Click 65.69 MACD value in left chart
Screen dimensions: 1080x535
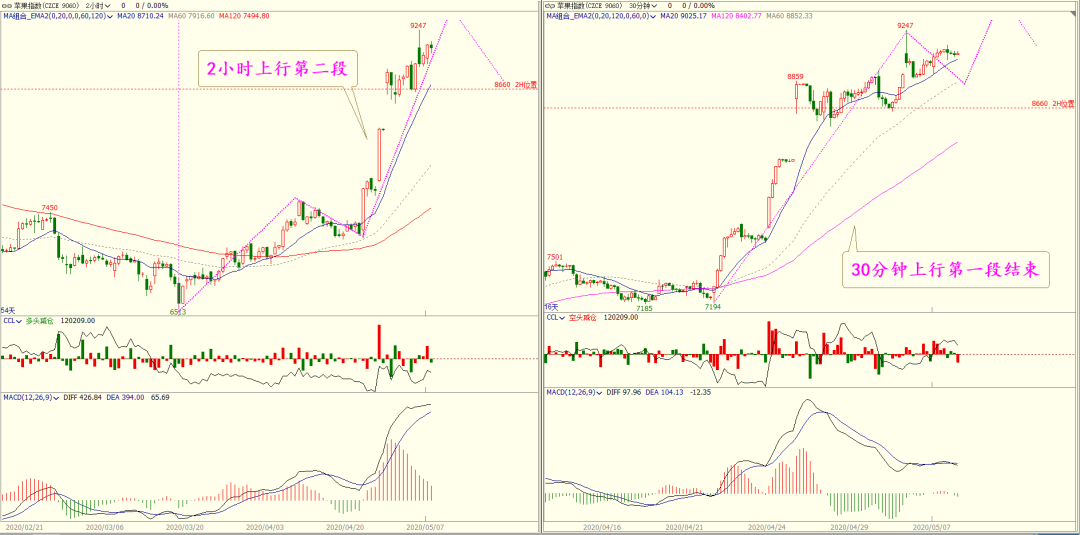[160, 397]
